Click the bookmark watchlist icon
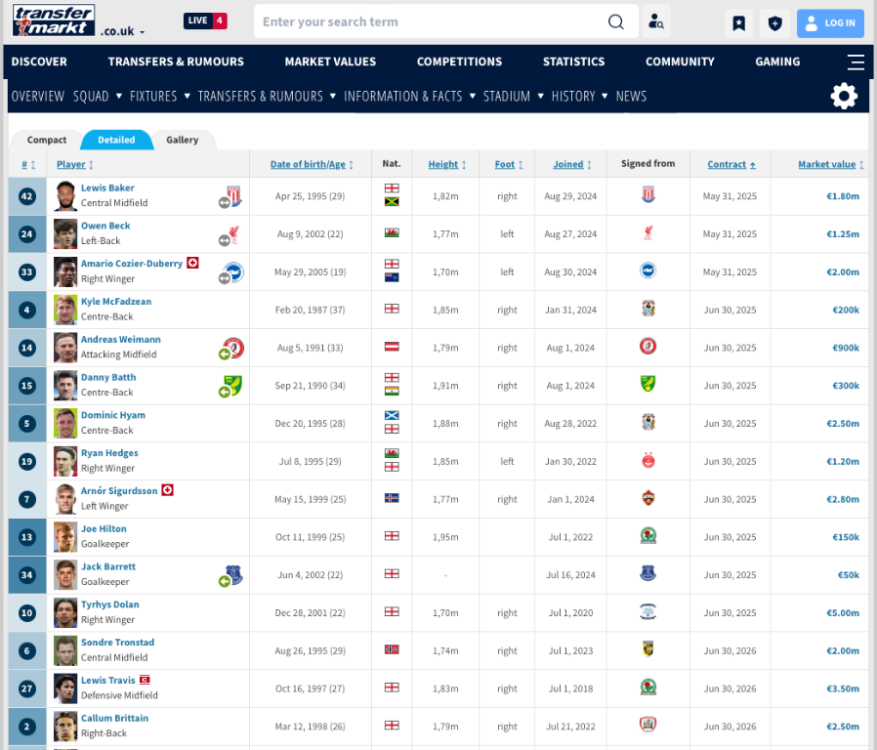This screenshot has width=877, height=750. [x=738, y=23]
